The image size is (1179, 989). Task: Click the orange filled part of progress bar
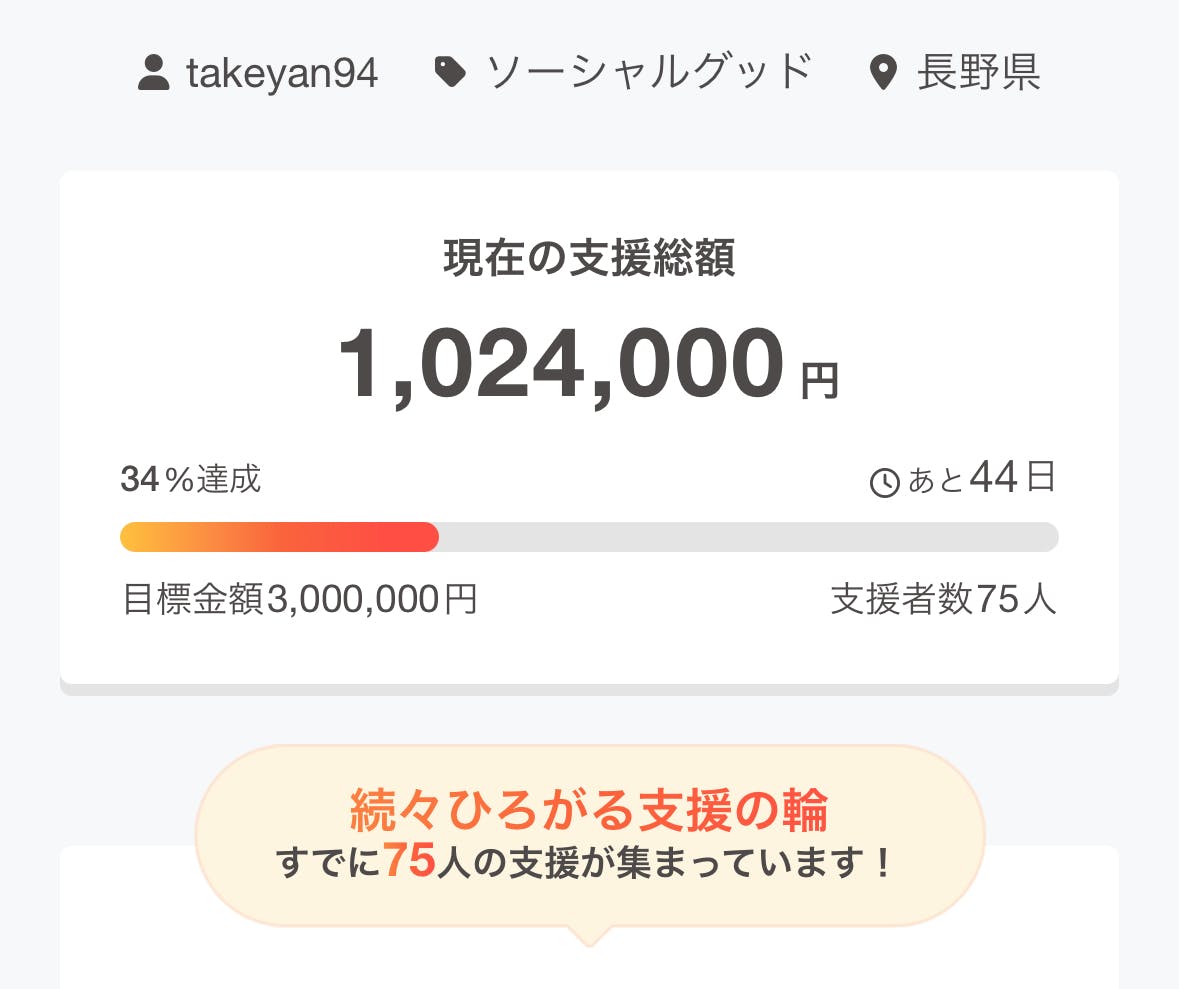279,537
